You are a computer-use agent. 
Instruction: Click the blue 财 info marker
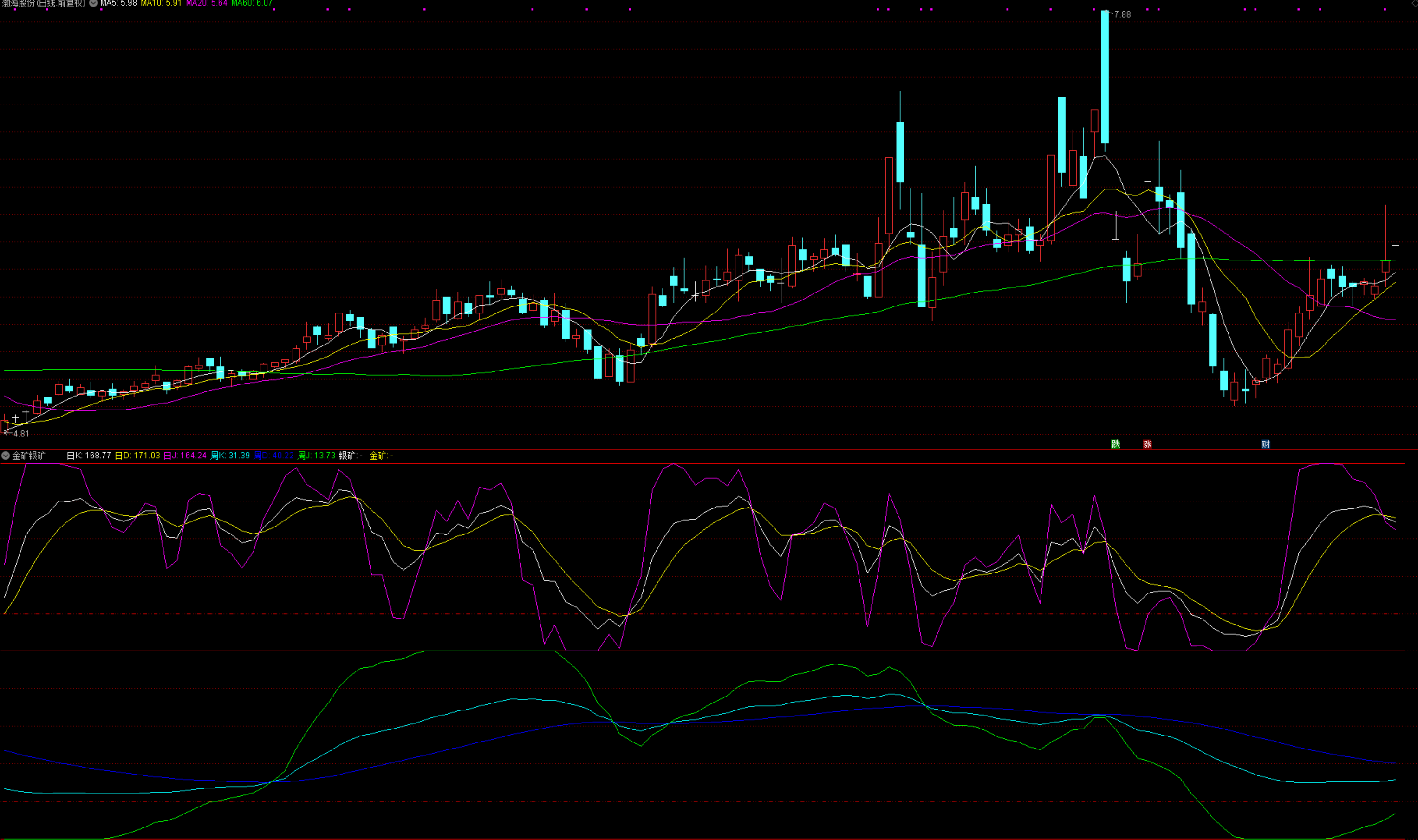point(1266,444)
